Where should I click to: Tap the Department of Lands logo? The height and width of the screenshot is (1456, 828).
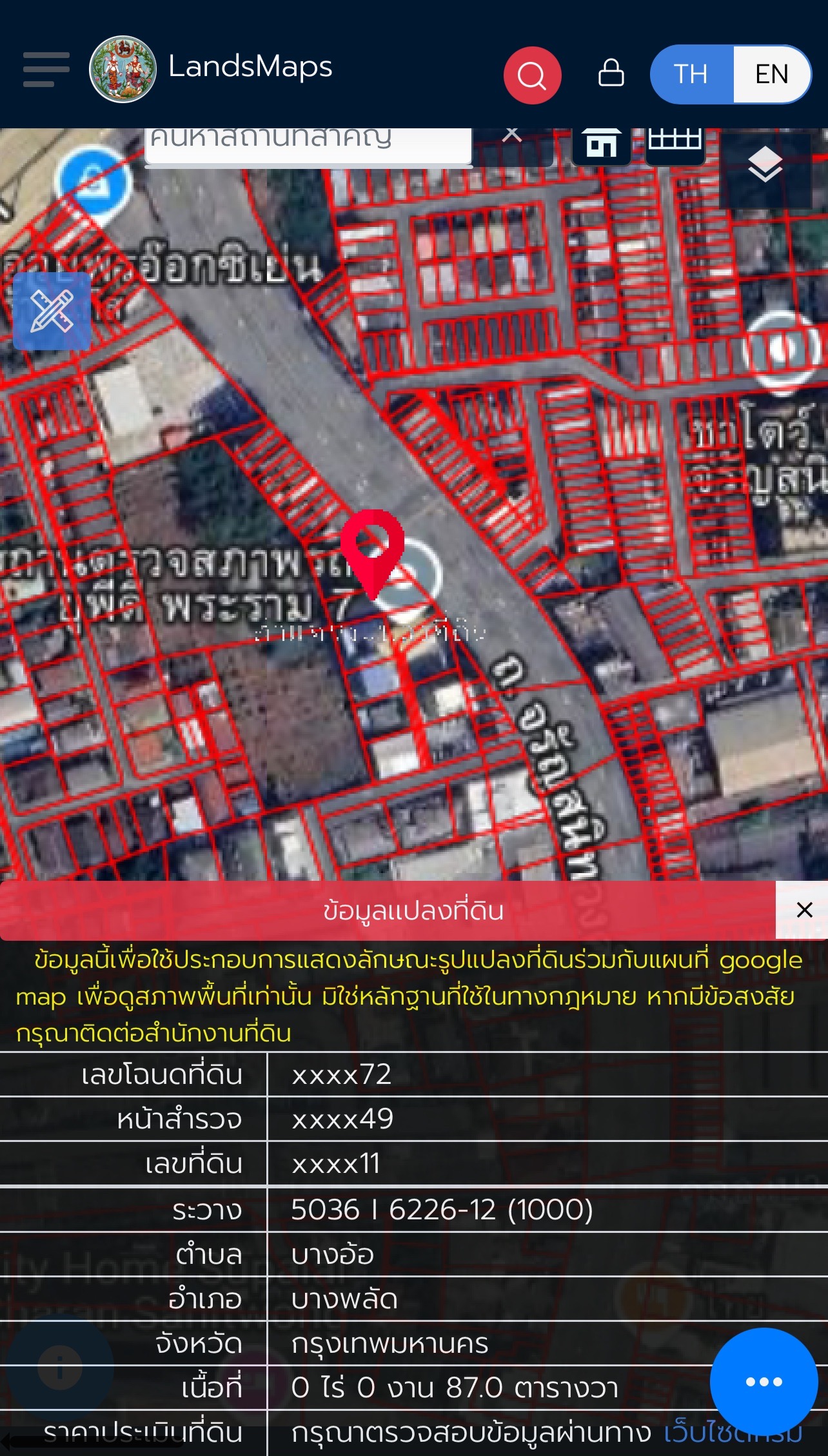coord(123,69)
